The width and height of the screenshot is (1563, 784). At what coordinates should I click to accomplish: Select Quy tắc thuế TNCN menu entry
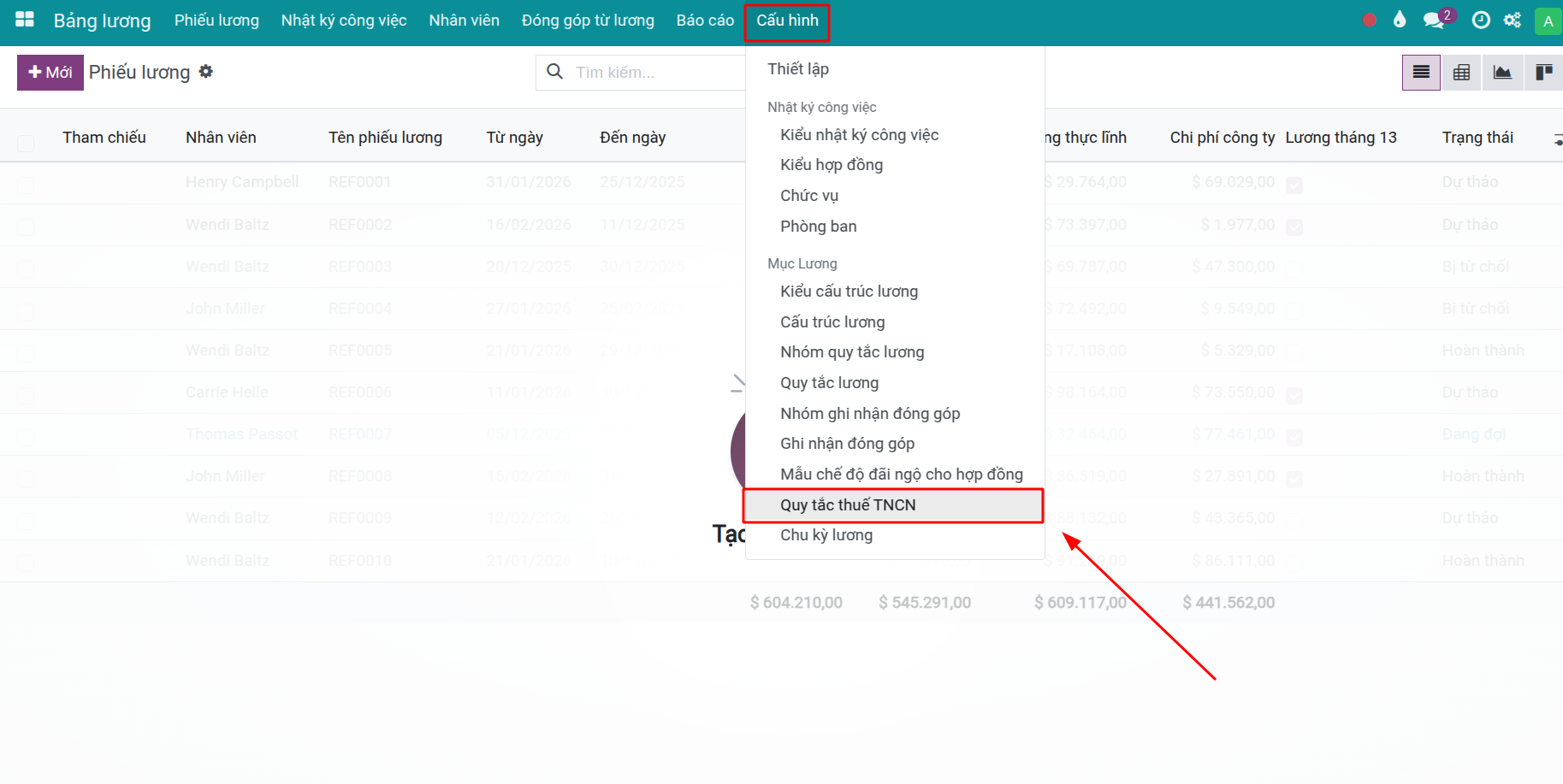[848, 505]
